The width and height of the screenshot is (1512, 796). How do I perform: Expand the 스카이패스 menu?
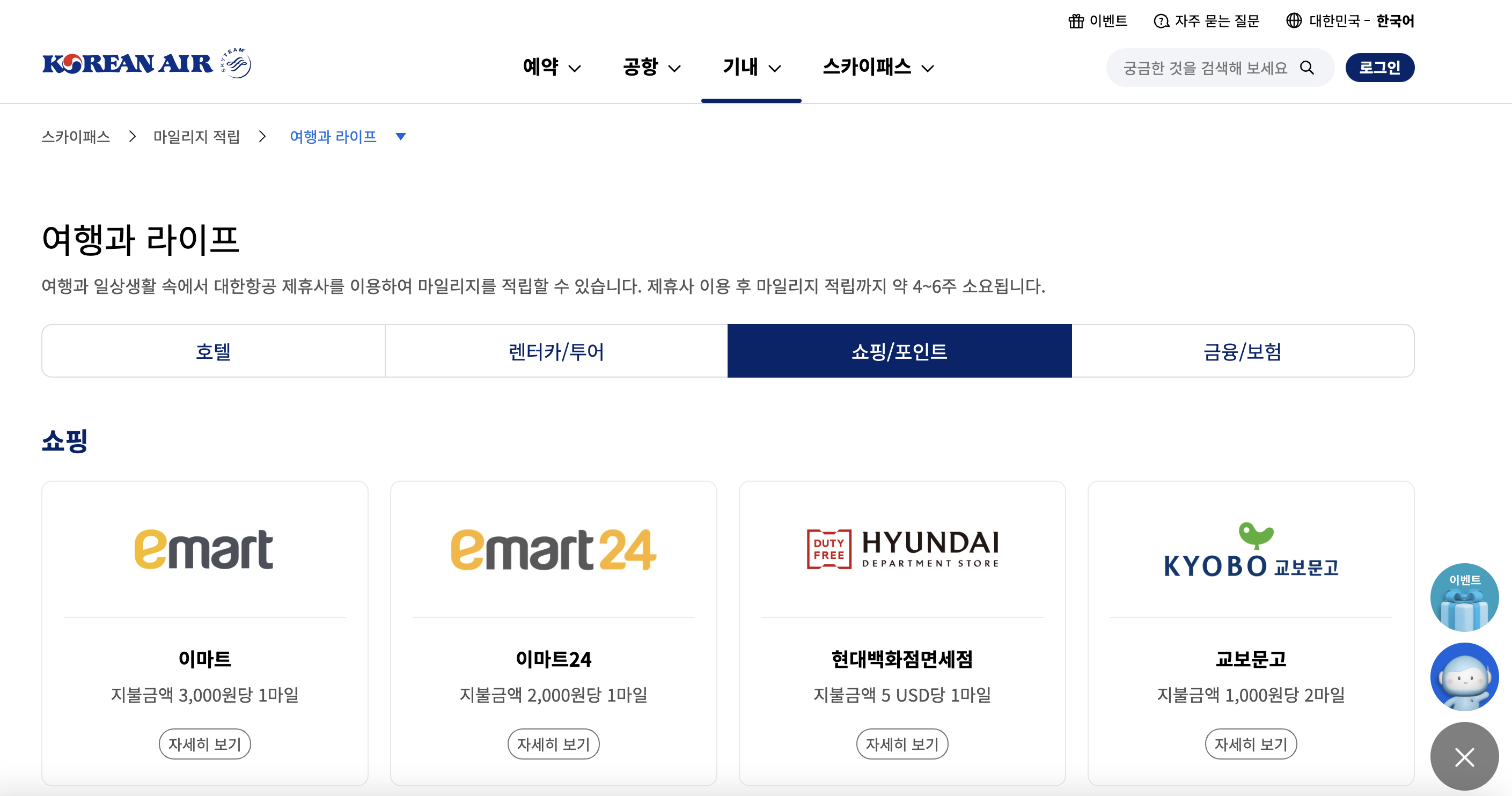878,67
